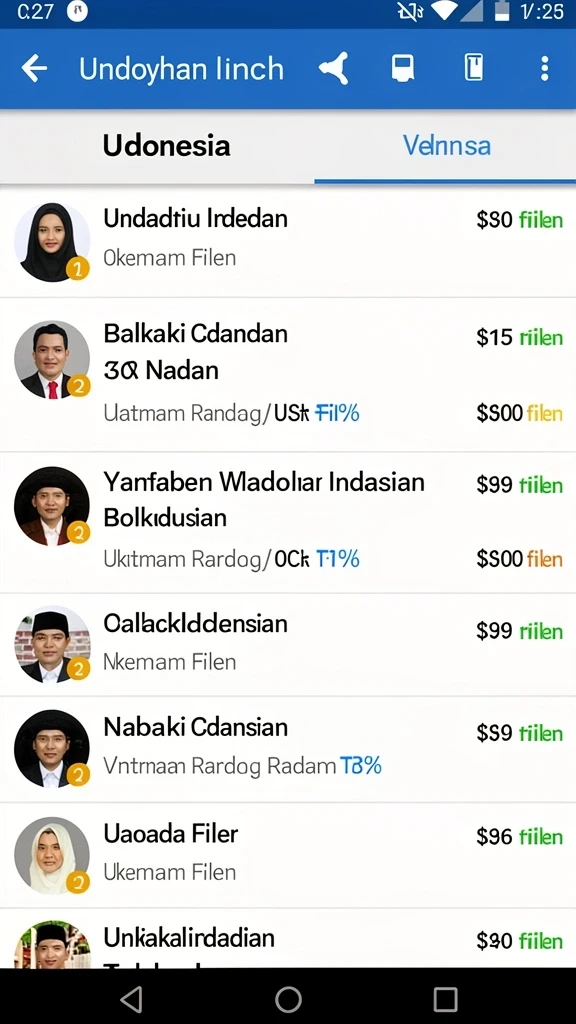Select the Oalackldensian row
Screen dimensions: 576x1024
click(x=288, y=645)
